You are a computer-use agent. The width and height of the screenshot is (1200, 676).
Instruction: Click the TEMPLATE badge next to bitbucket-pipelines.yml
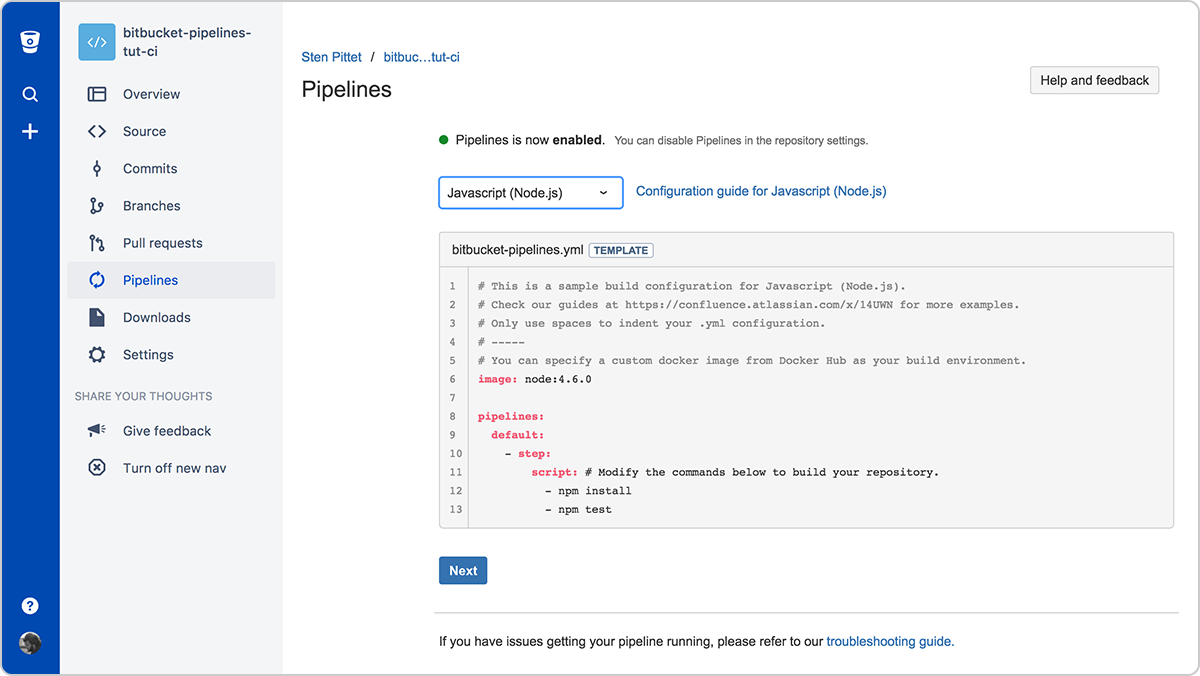coord(620,250)
